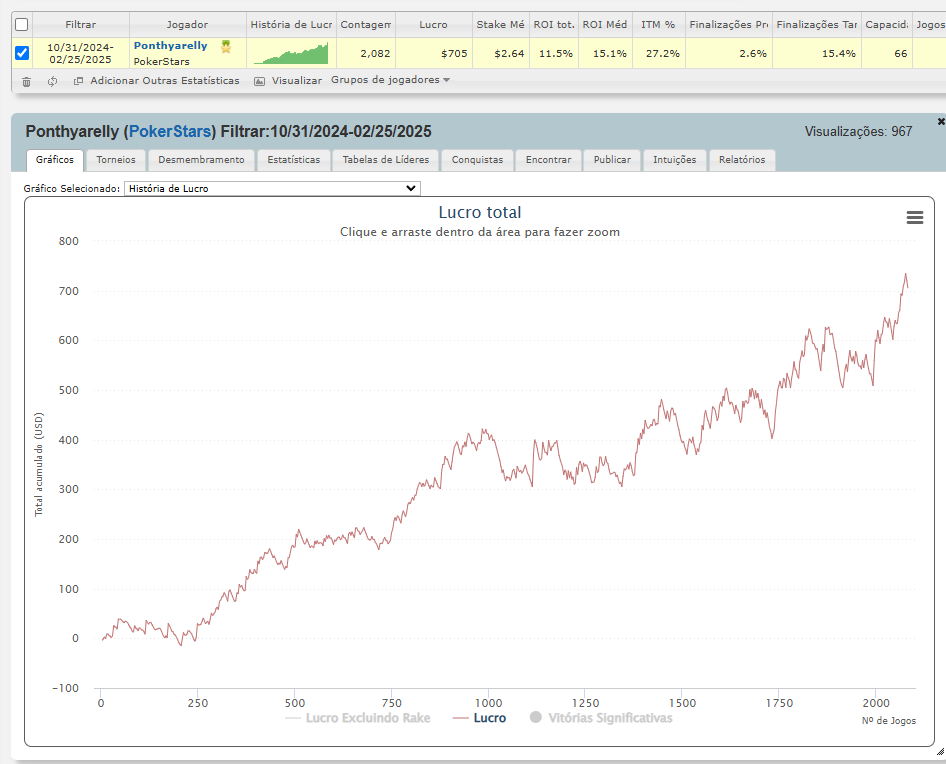Close the player detail panel
This screenshot has height=764, width=946.
(941, 121)
